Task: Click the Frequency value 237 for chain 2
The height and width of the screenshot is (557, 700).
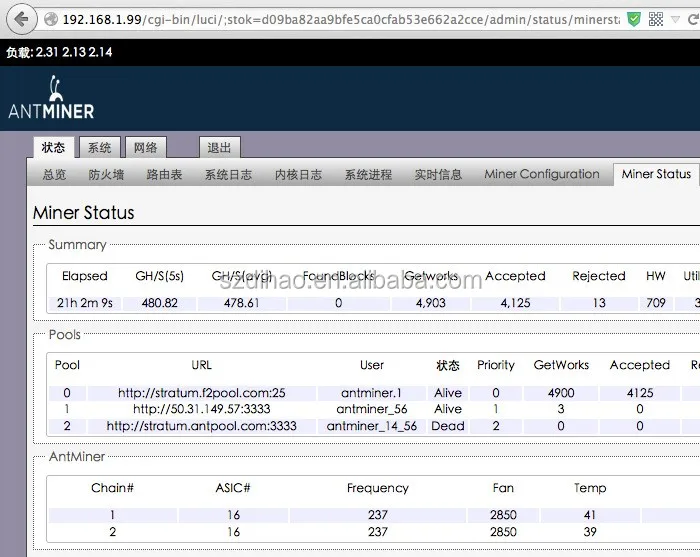Action: pyautogui.click(x=378, y=532)
